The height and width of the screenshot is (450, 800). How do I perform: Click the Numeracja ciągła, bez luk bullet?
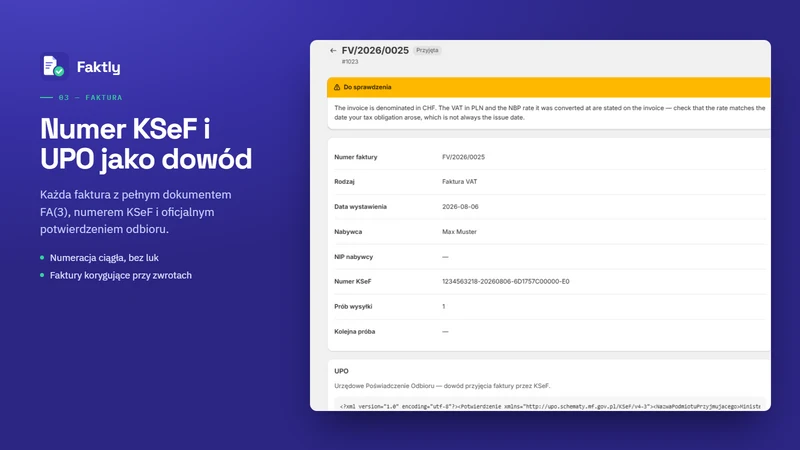coord(104,258)
